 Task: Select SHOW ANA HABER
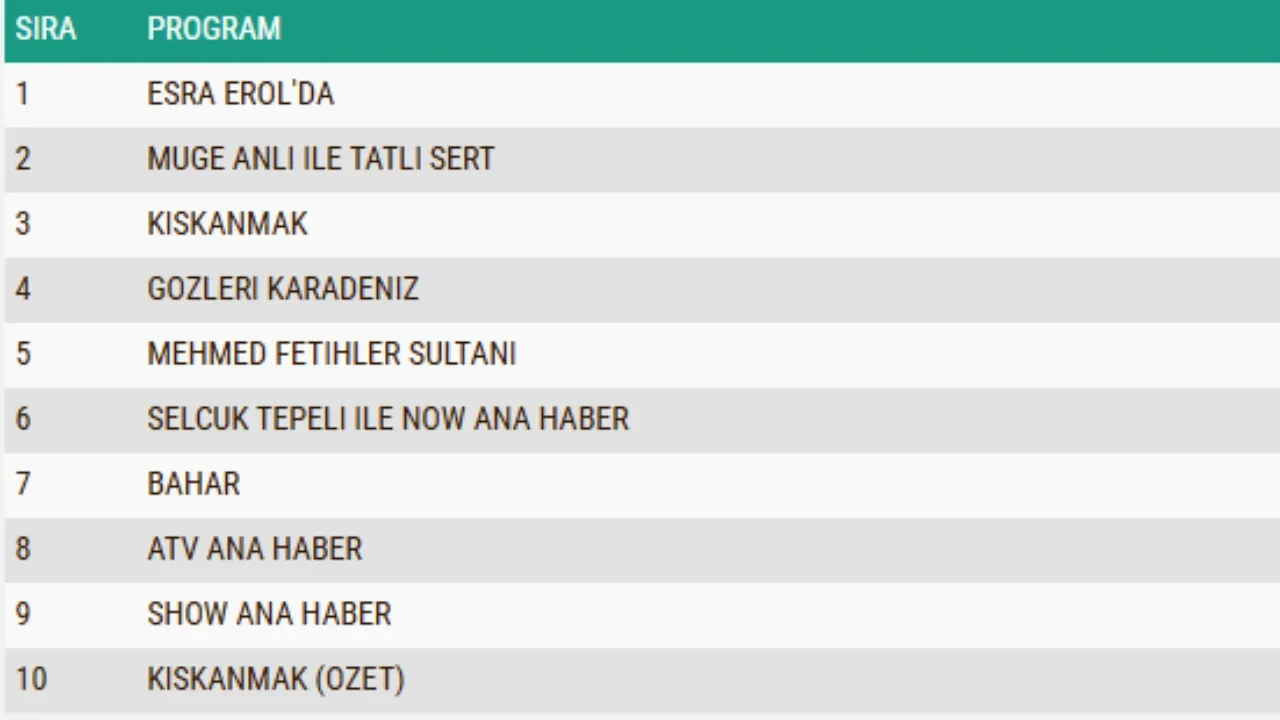[x=269, y=614]
